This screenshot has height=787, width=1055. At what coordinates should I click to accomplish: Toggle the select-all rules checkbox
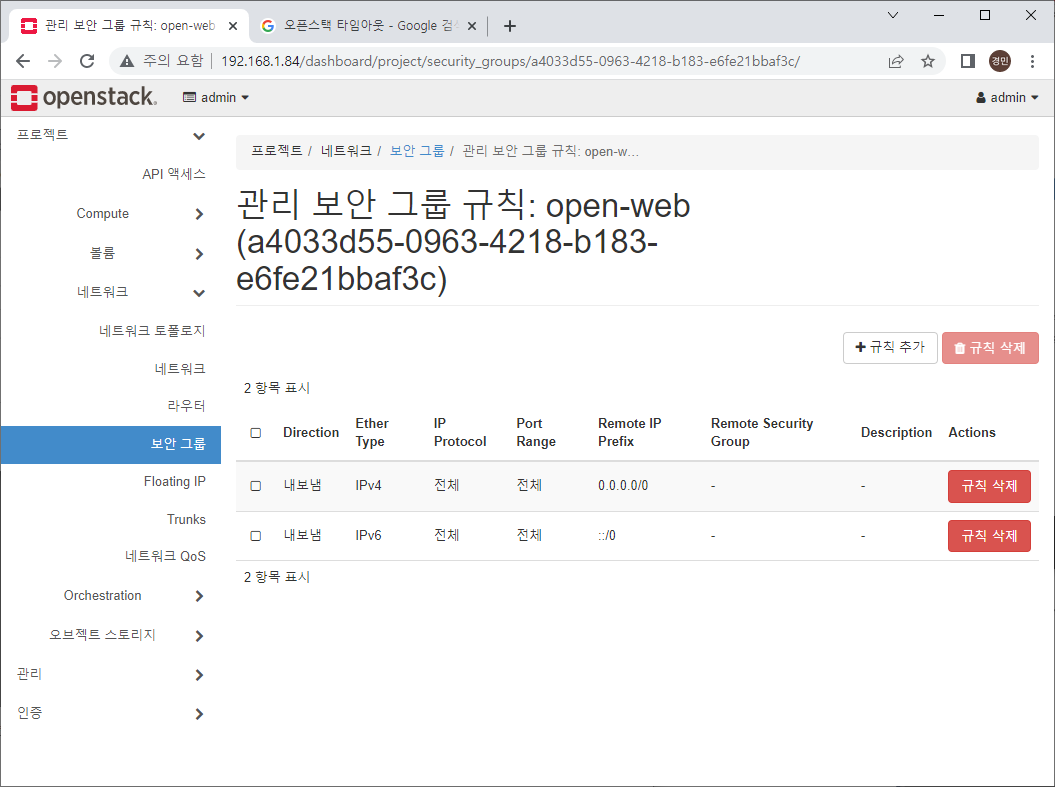tap(256, 433)
